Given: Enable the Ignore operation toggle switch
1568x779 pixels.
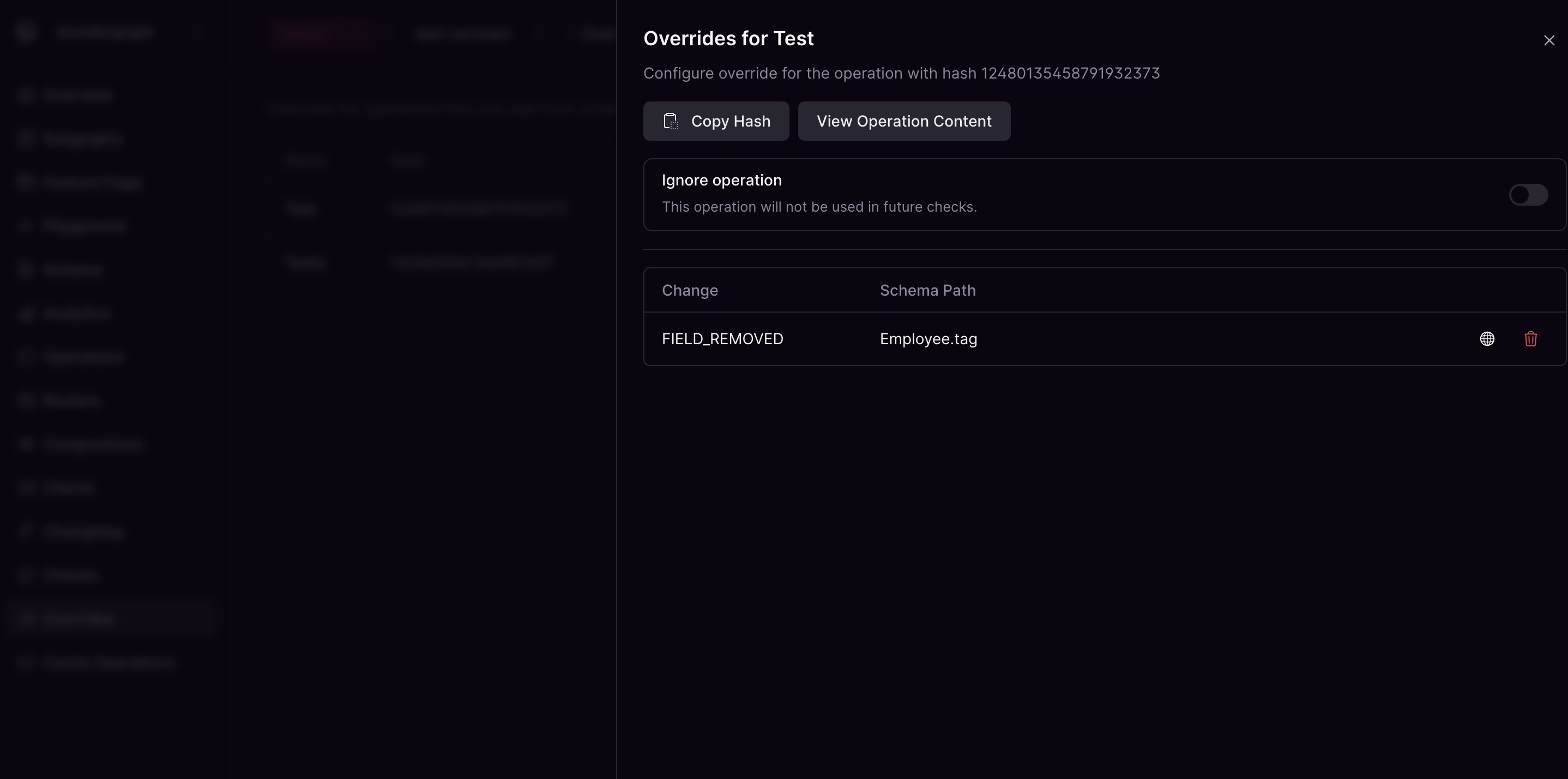Looking at the screenshot, I should 1528,194.
